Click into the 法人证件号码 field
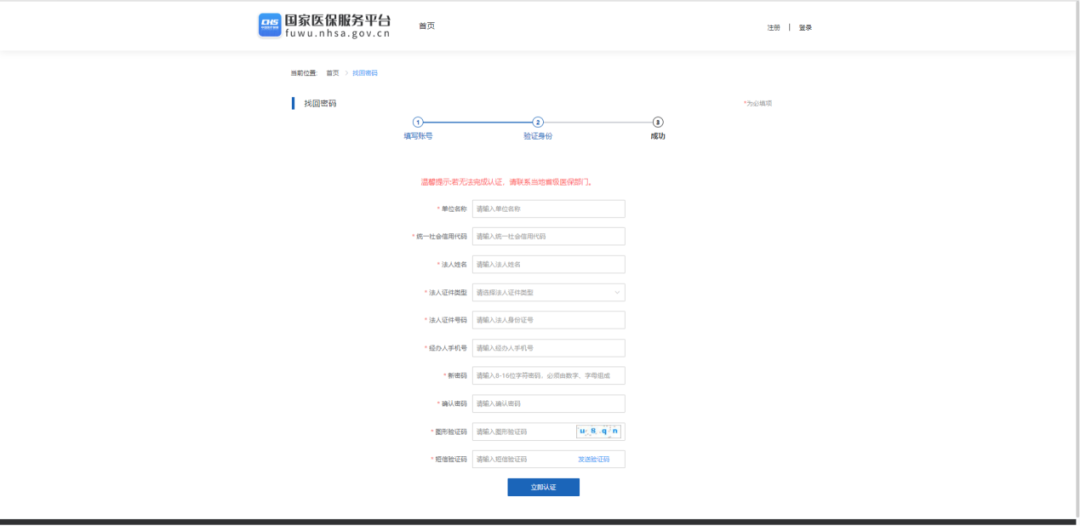 548,320
